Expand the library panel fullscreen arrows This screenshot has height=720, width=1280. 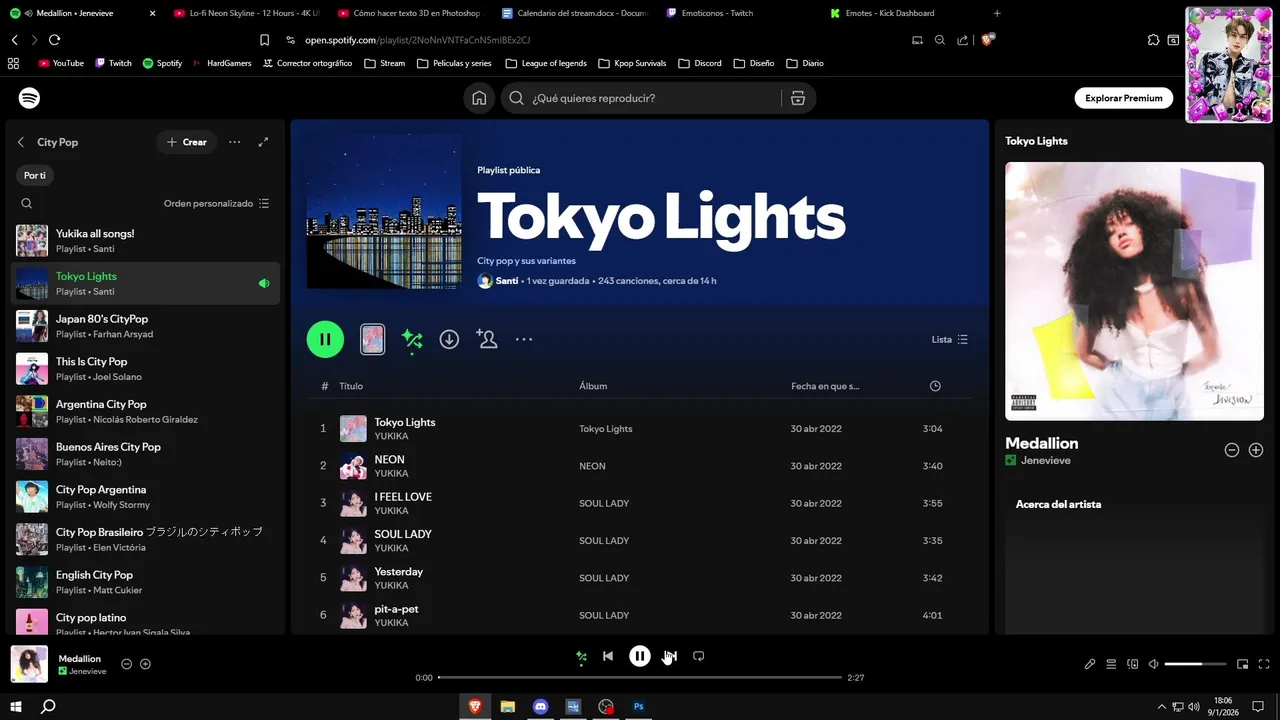[263, 142]
